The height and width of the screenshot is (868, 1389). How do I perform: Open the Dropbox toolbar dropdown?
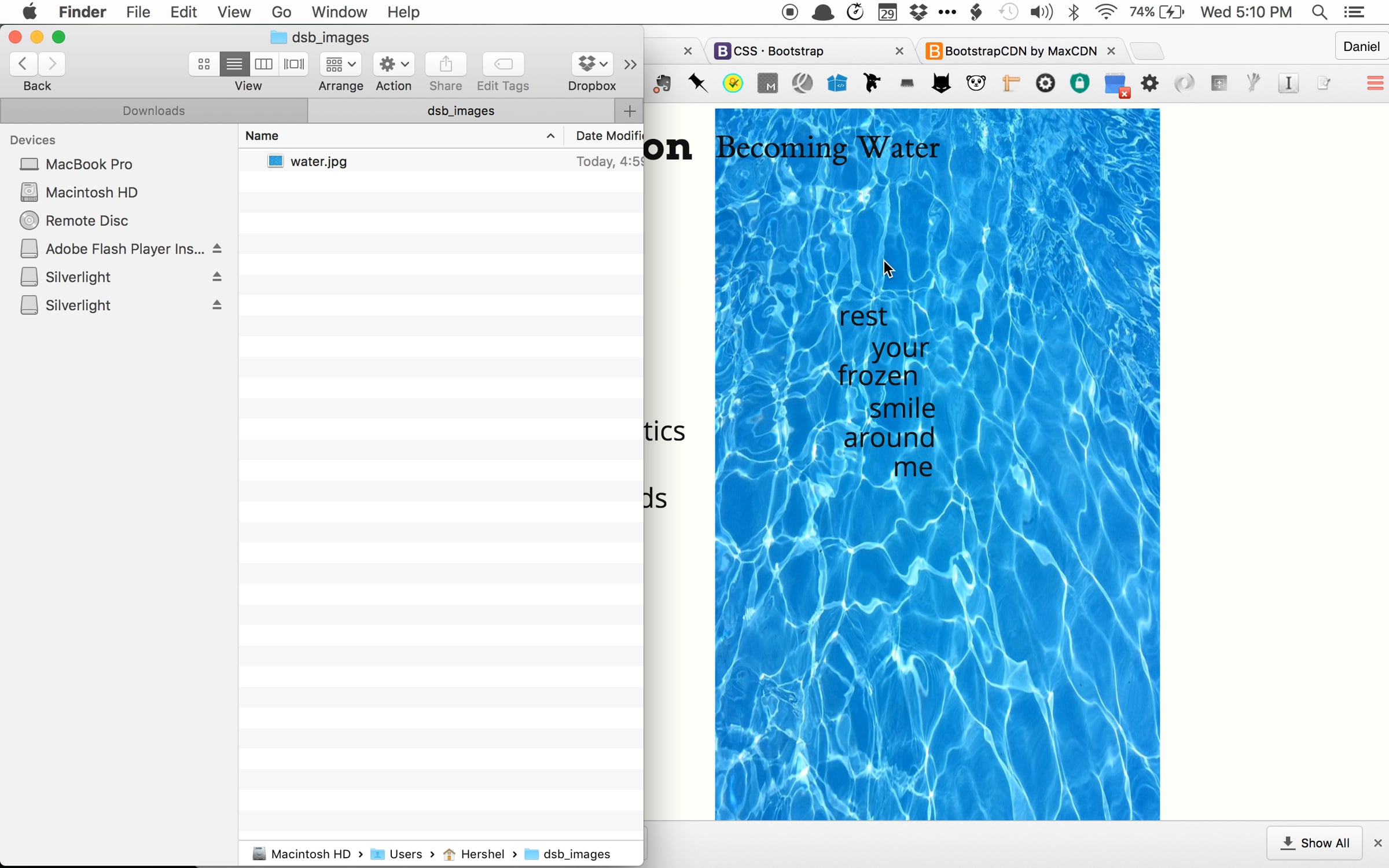[x=592, y=64]
